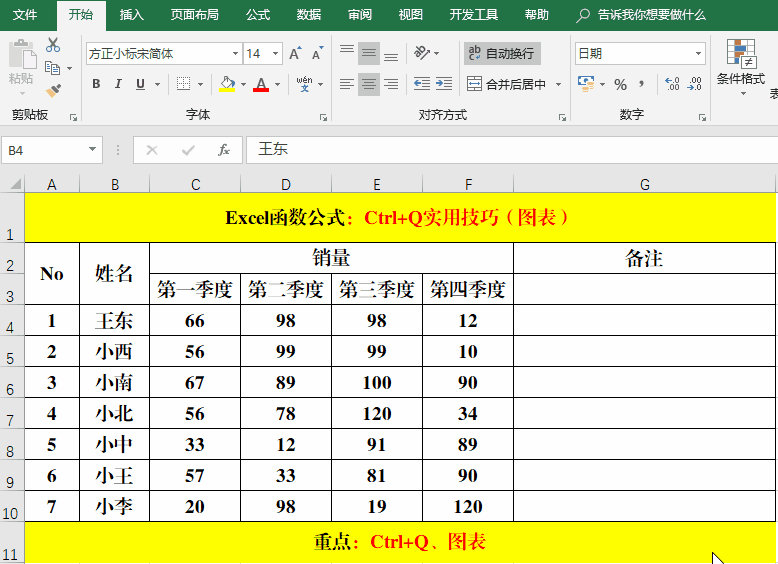Toggle Bold formatting
778x564 pixels.
(x=96, y=84)
